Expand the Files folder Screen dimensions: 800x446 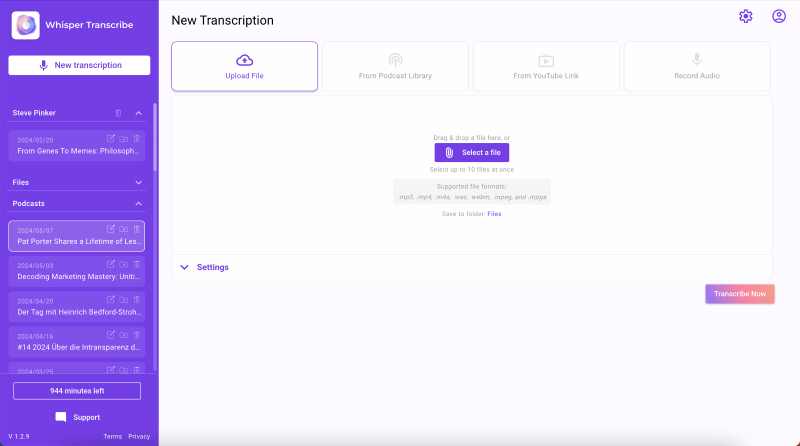tap(139, 183)
